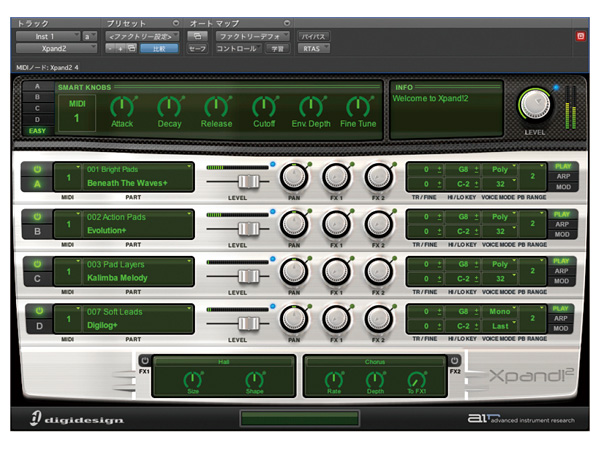Toggle the バイパス bypass button
Screen dimensions: 600x450
point(313,36)
